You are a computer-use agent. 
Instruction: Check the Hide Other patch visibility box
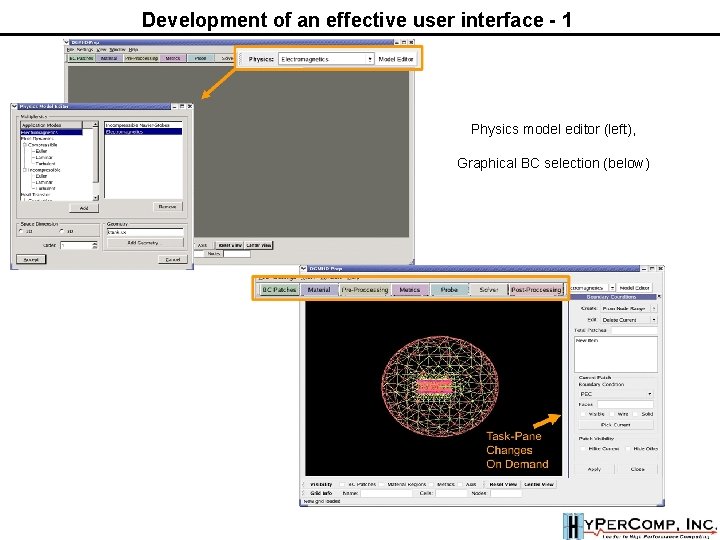coord(628,449)
